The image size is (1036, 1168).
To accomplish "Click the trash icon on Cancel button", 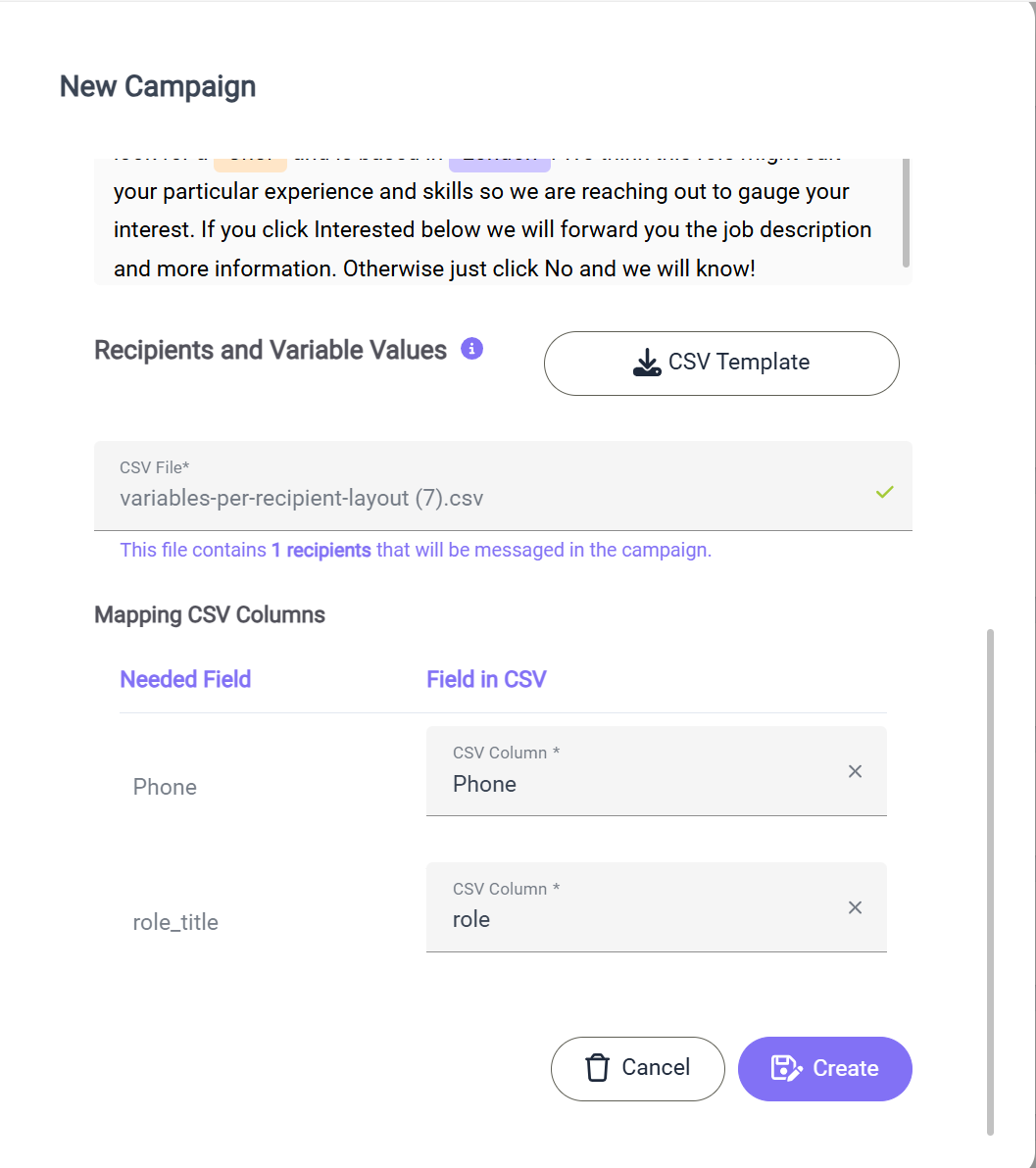I will click(597, 1068).
